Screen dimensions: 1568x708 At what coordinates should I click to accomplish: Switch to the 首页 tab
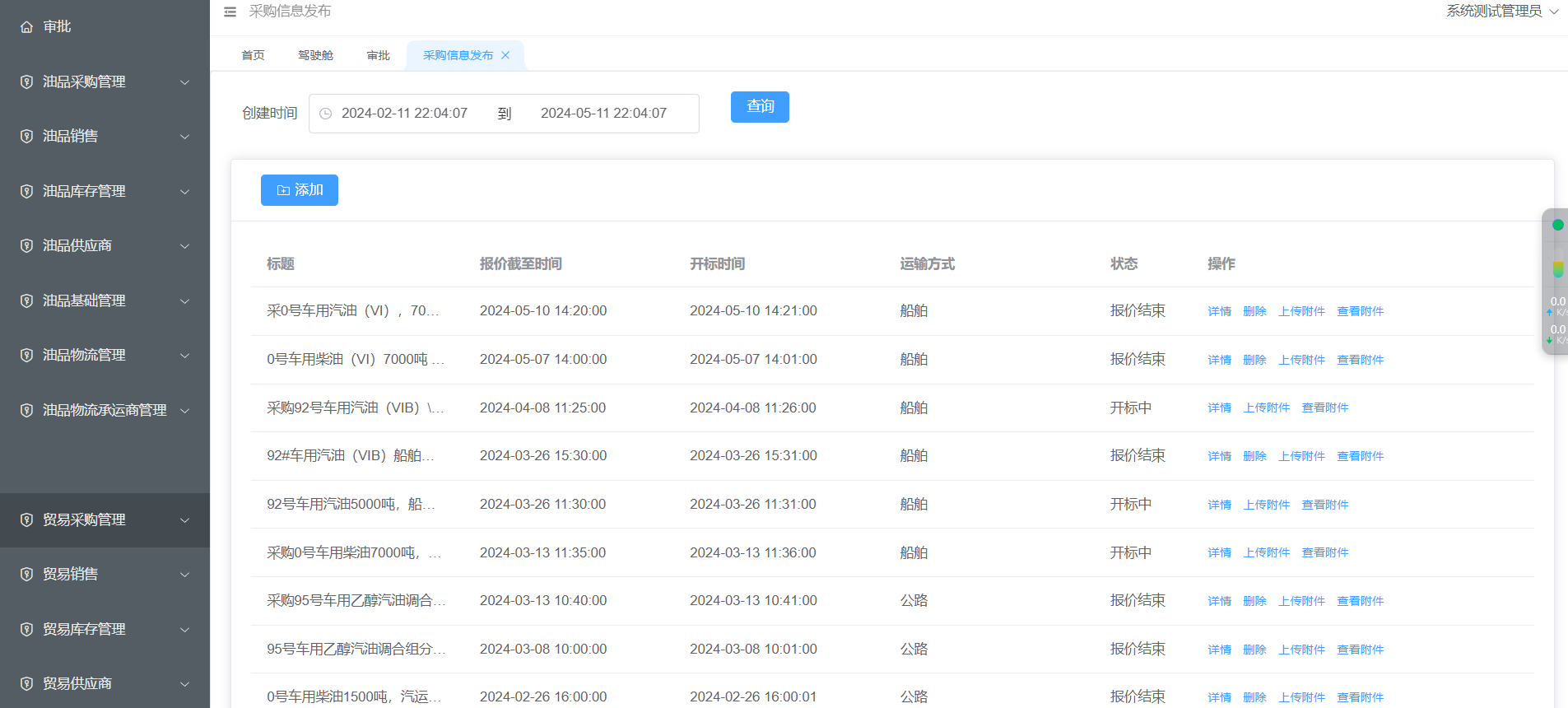coord(253,55)
